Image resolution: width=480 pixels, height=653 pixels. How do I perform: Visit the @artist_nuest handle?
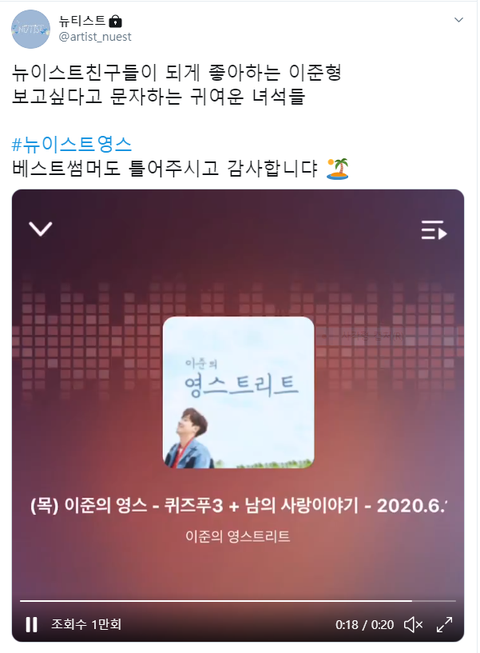pyautogui.click(x=95, y=37)
